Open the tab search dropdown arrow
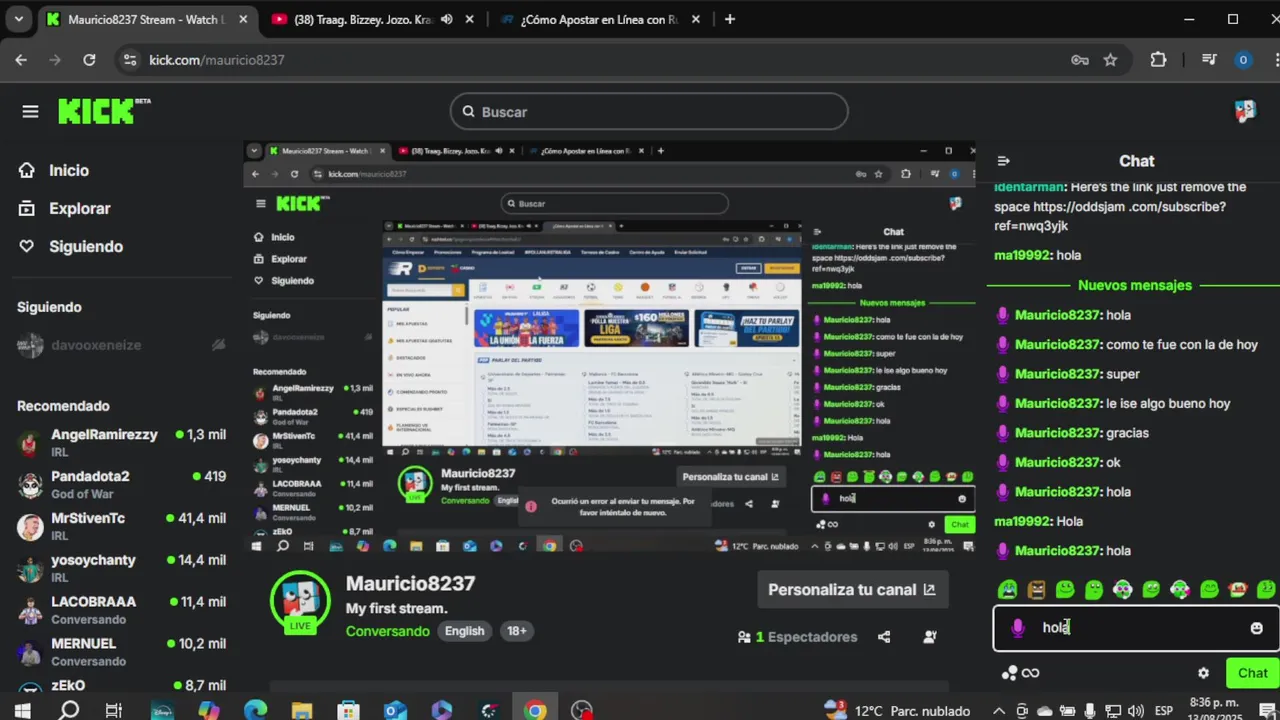This screenshot has height=720, width=1280. point(18,19)
